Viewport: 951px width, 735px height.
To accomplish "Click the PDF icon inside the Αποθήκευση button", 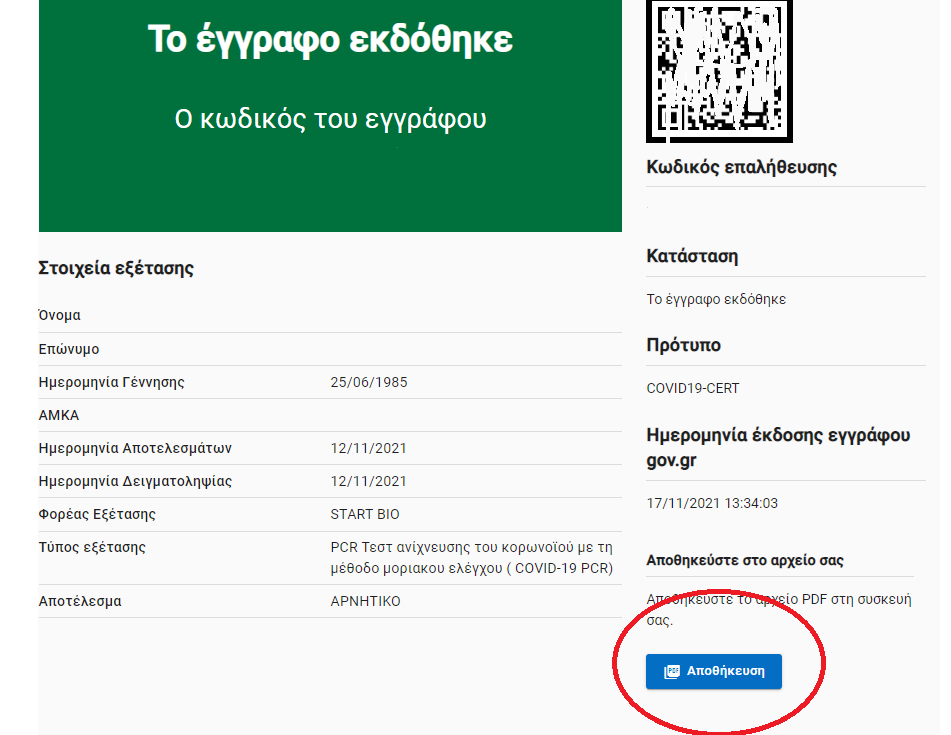I will (x=673, y=671).
